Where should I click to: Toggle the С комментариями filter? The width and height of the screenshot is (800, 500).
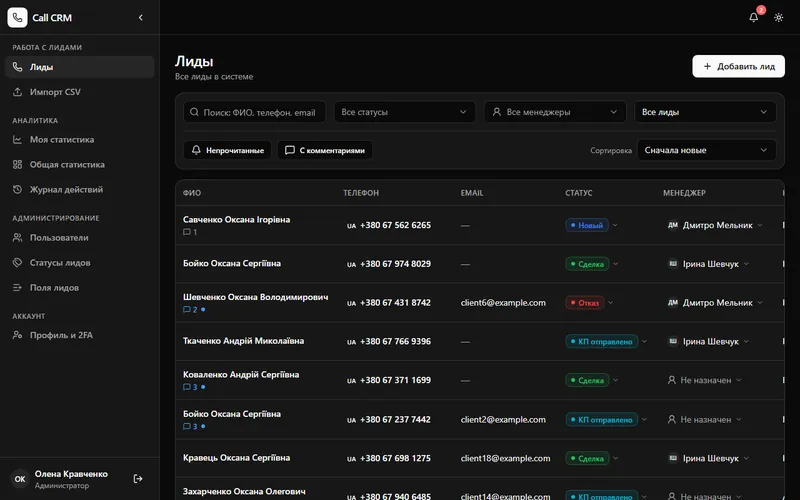[325, 150]
